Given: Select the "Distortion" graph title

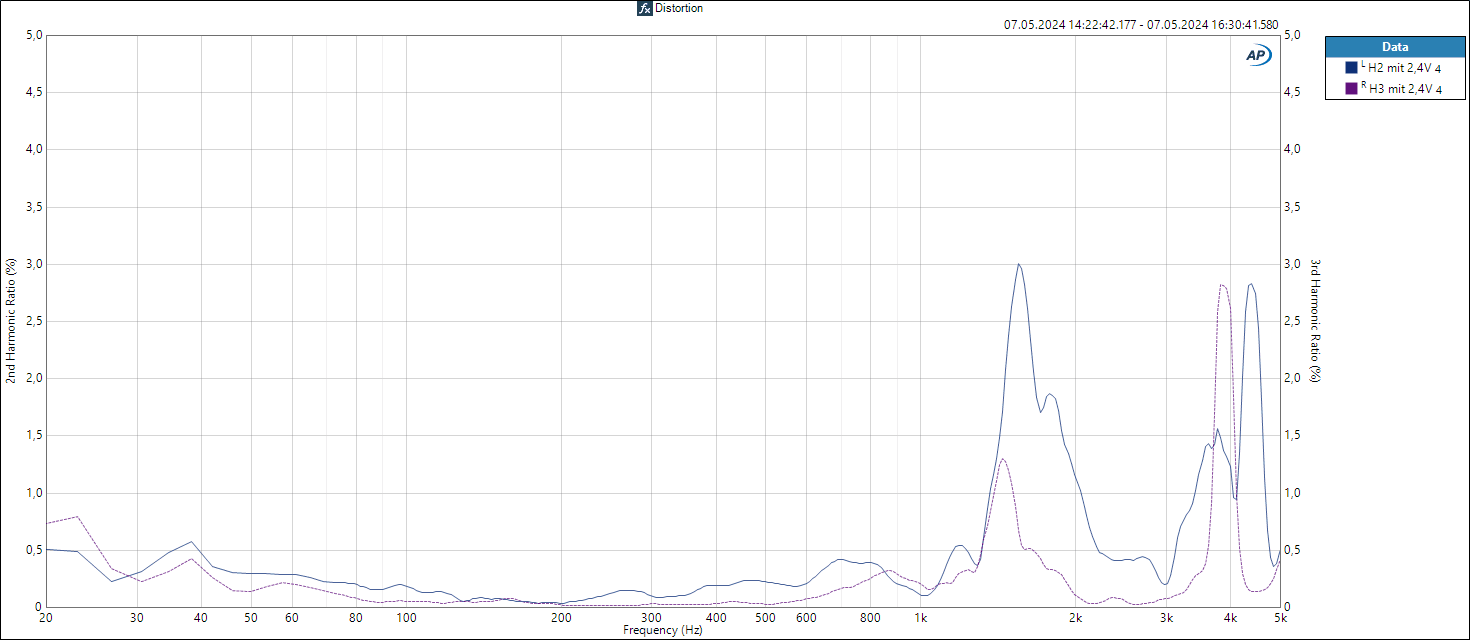Looking at the screenshot, I should click(x=679, y=8).
